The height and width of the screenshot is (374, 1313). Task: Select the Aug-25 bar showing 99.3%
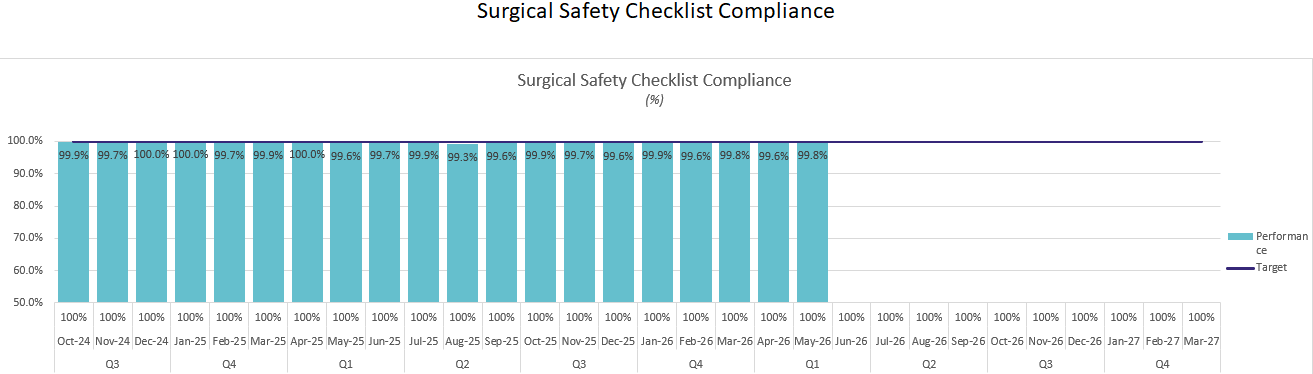[462, 223]
